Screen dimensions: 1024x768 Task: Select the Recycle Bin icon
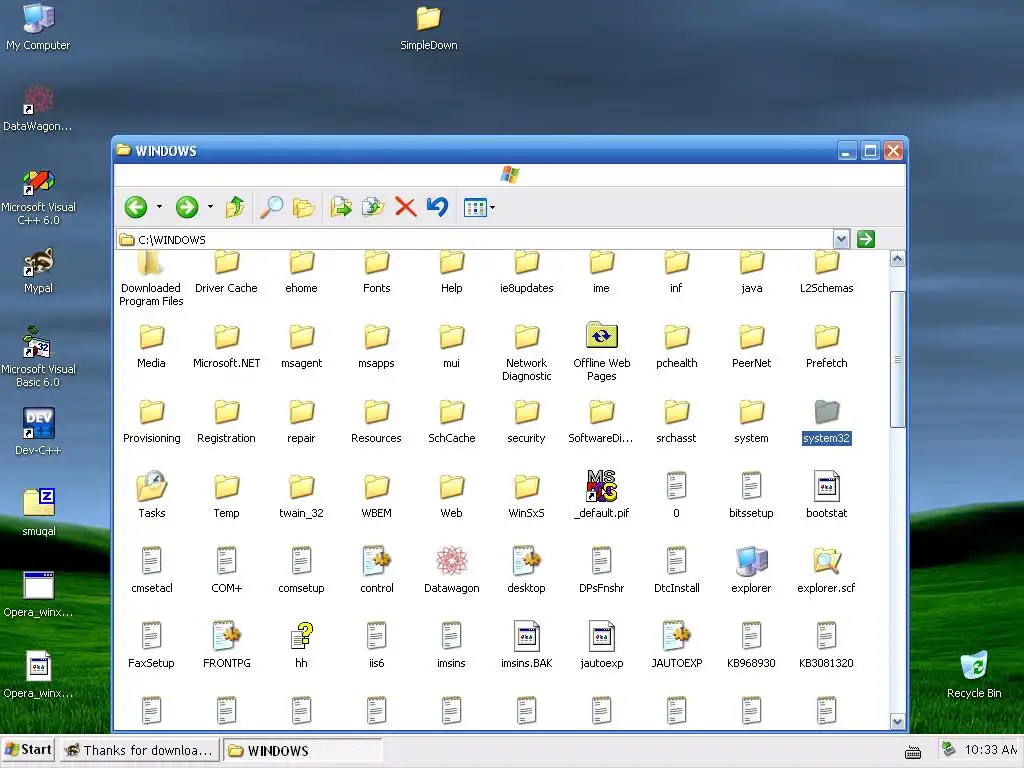click(974, 675)
